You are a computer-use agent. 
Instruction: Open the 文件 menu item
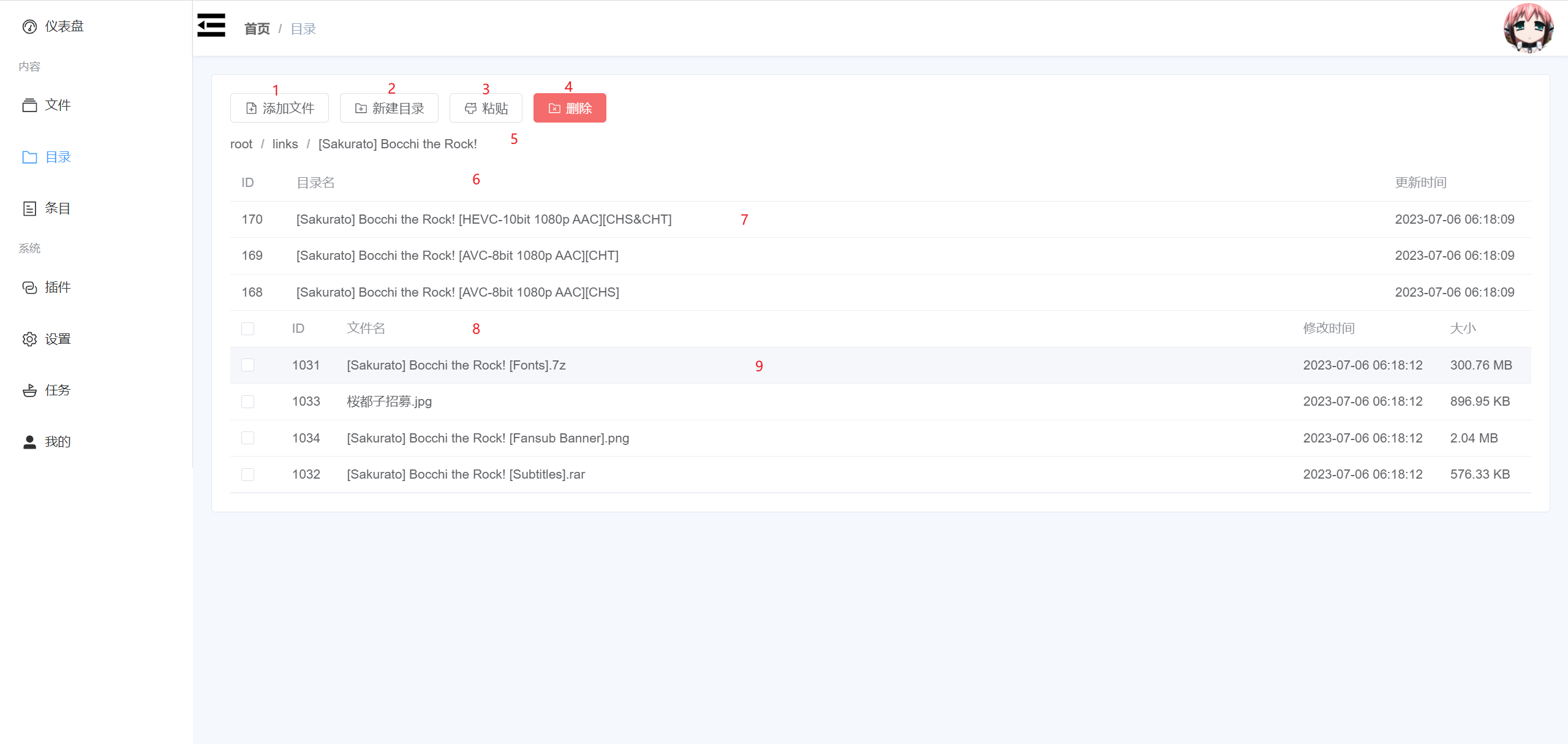point(96,105)
